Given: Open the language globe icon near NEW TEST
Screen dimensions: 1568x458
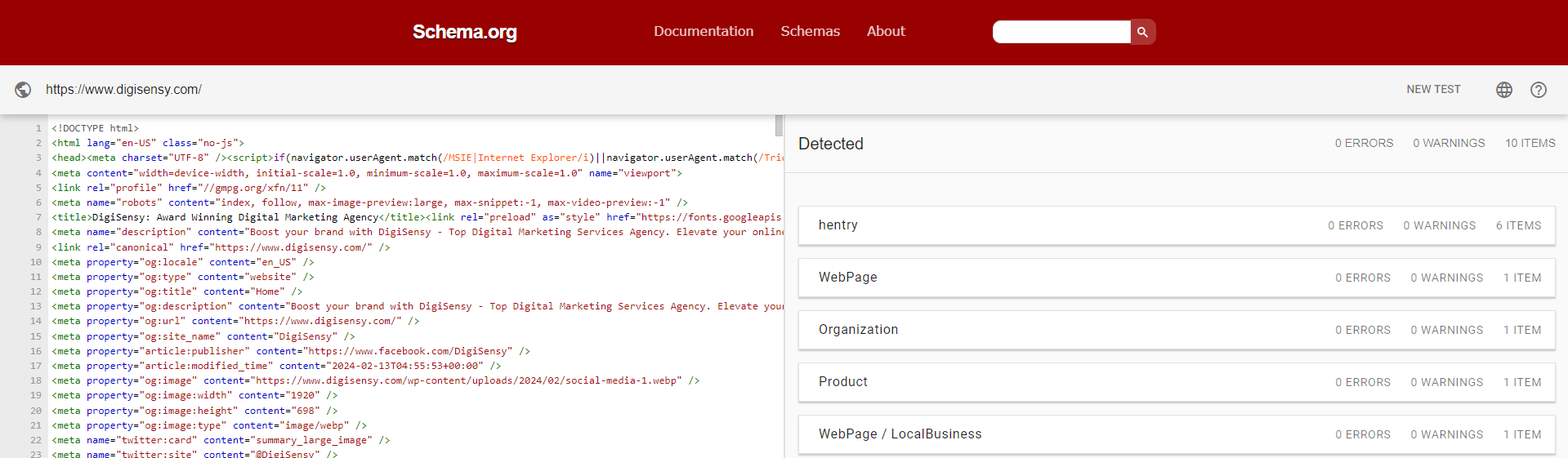Looking at the screenshot, I should coord(1504,90).
